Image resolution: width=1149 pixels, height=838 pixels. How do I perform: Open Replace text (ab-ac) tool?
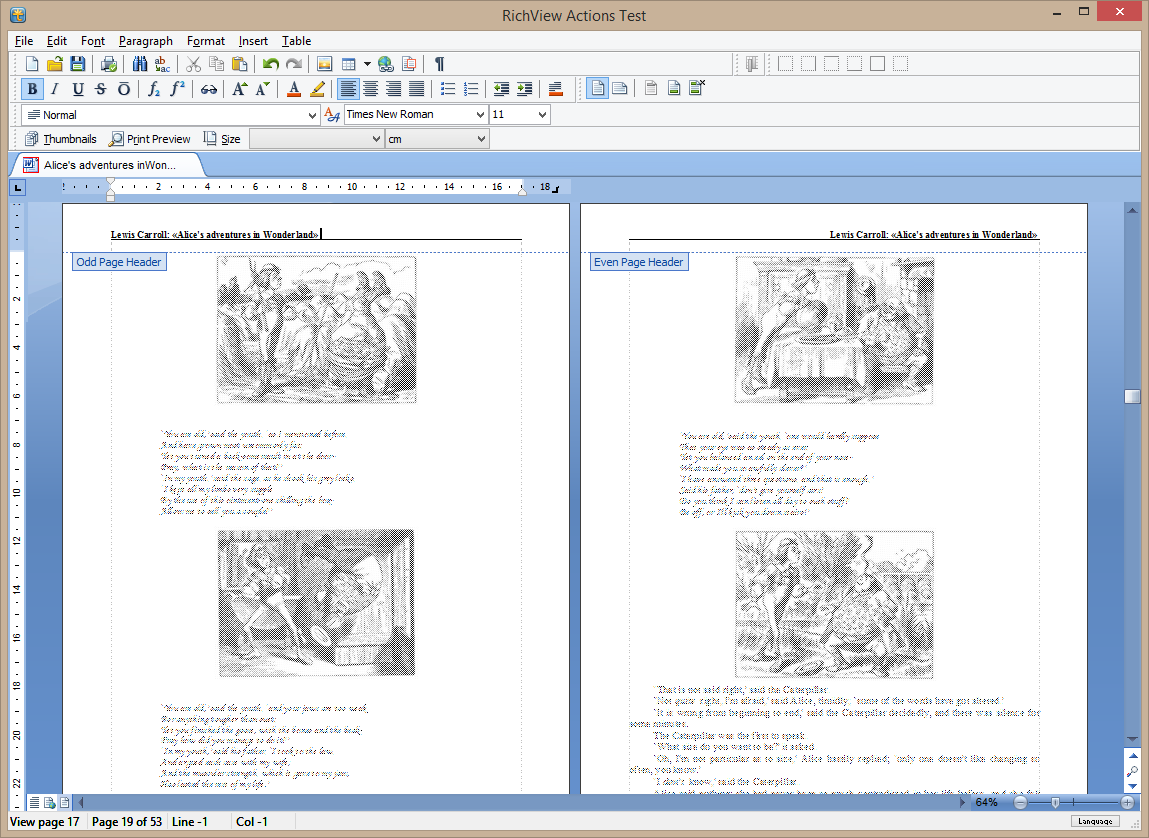coord(162,64)
